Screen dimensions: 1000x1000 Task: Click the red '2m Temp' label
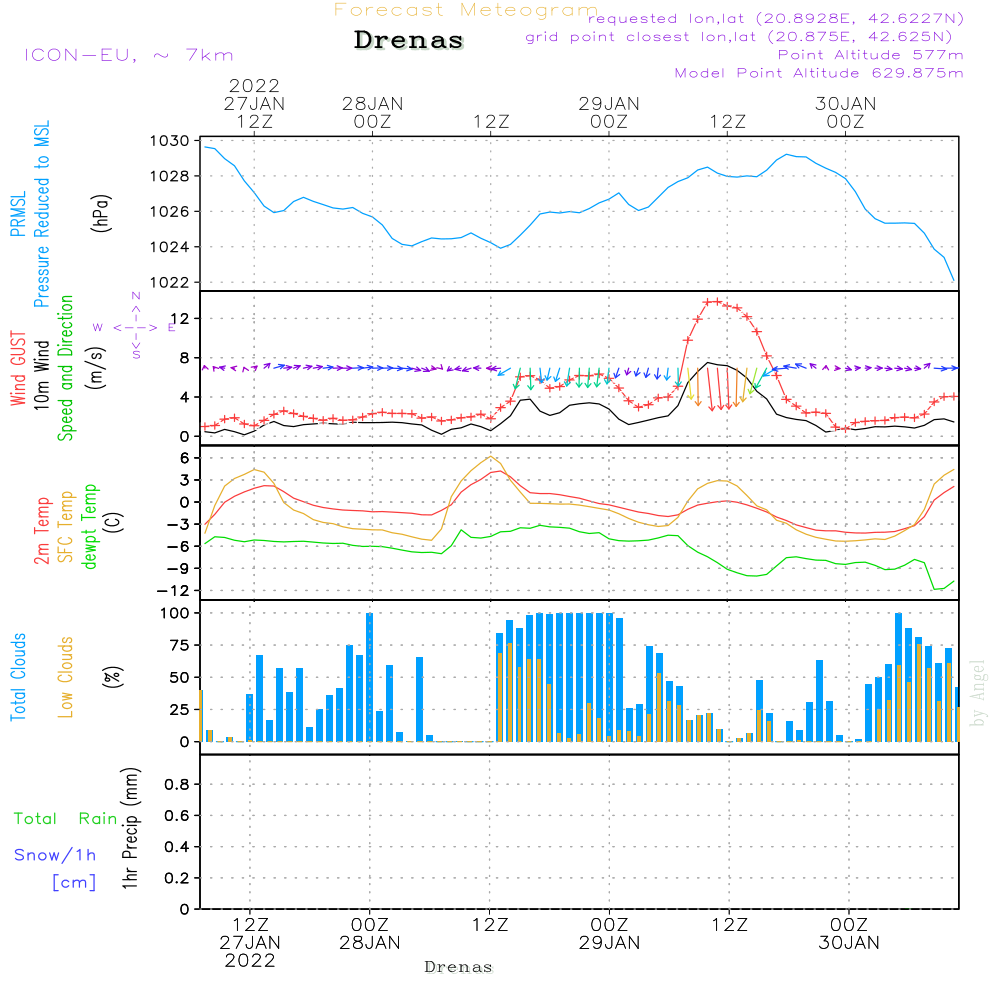(x=41, y=531)
